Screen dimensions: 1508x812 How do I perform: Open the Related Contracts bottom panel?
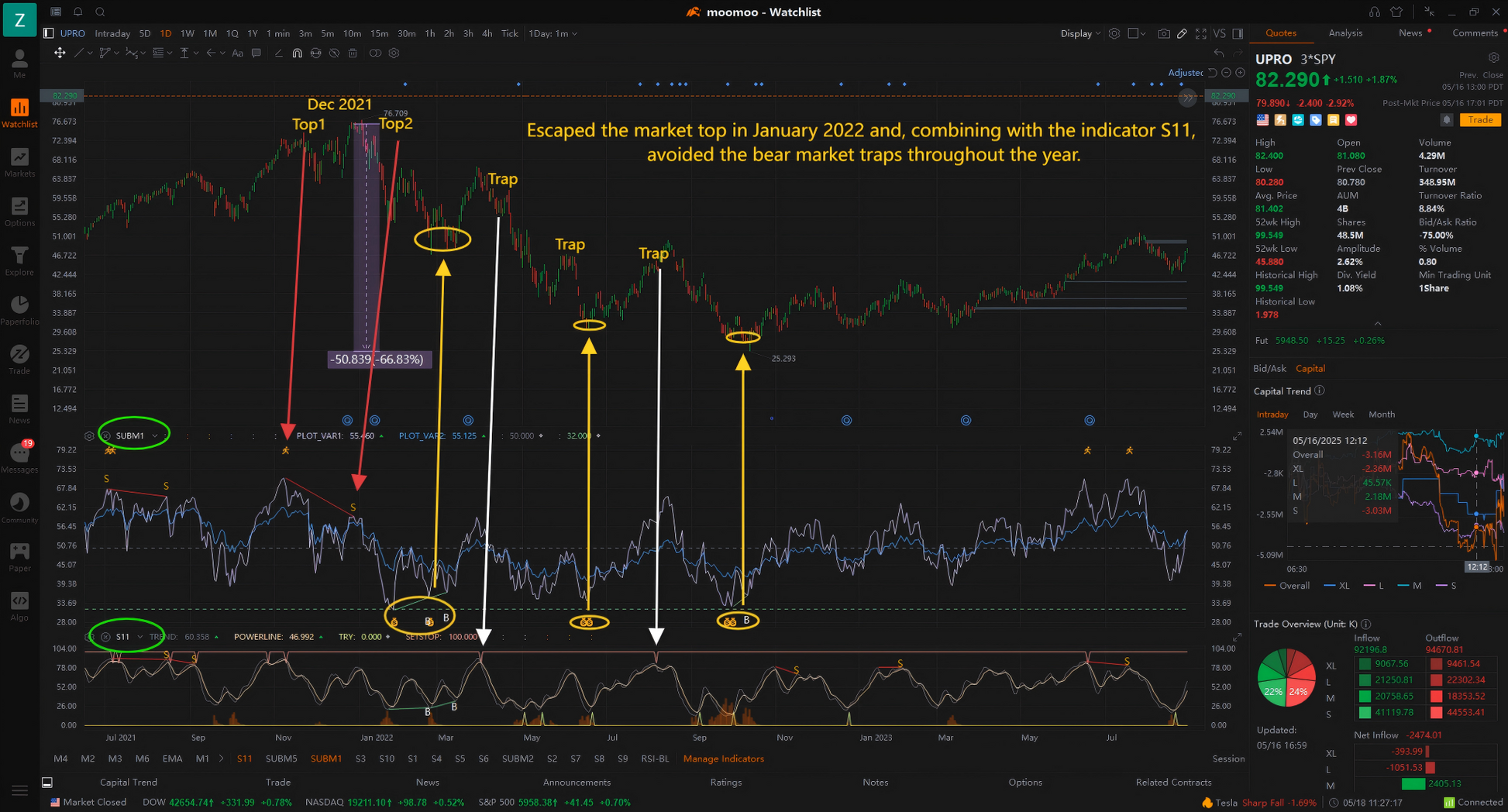click(1173, 782)
